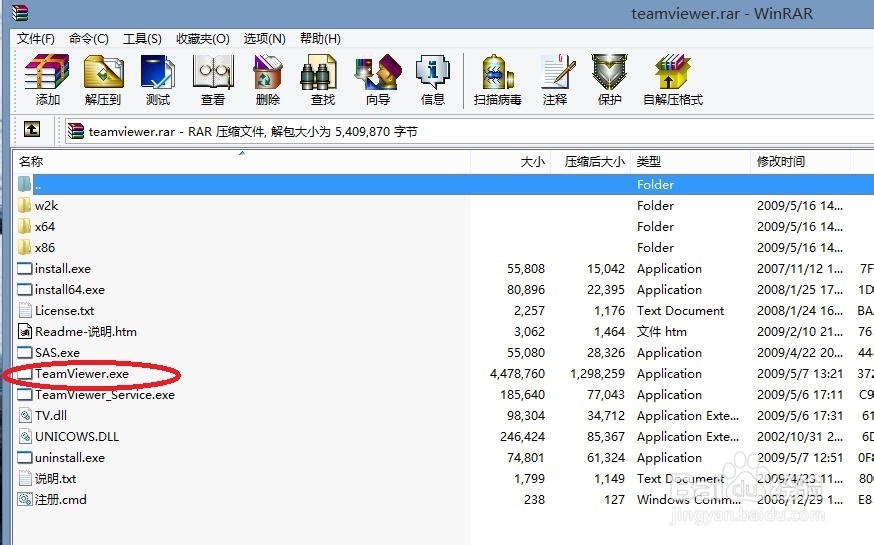Select the TeamViewer_Service.exe file name
This screenshot has height=545, width=874.
tap(105, 395)
